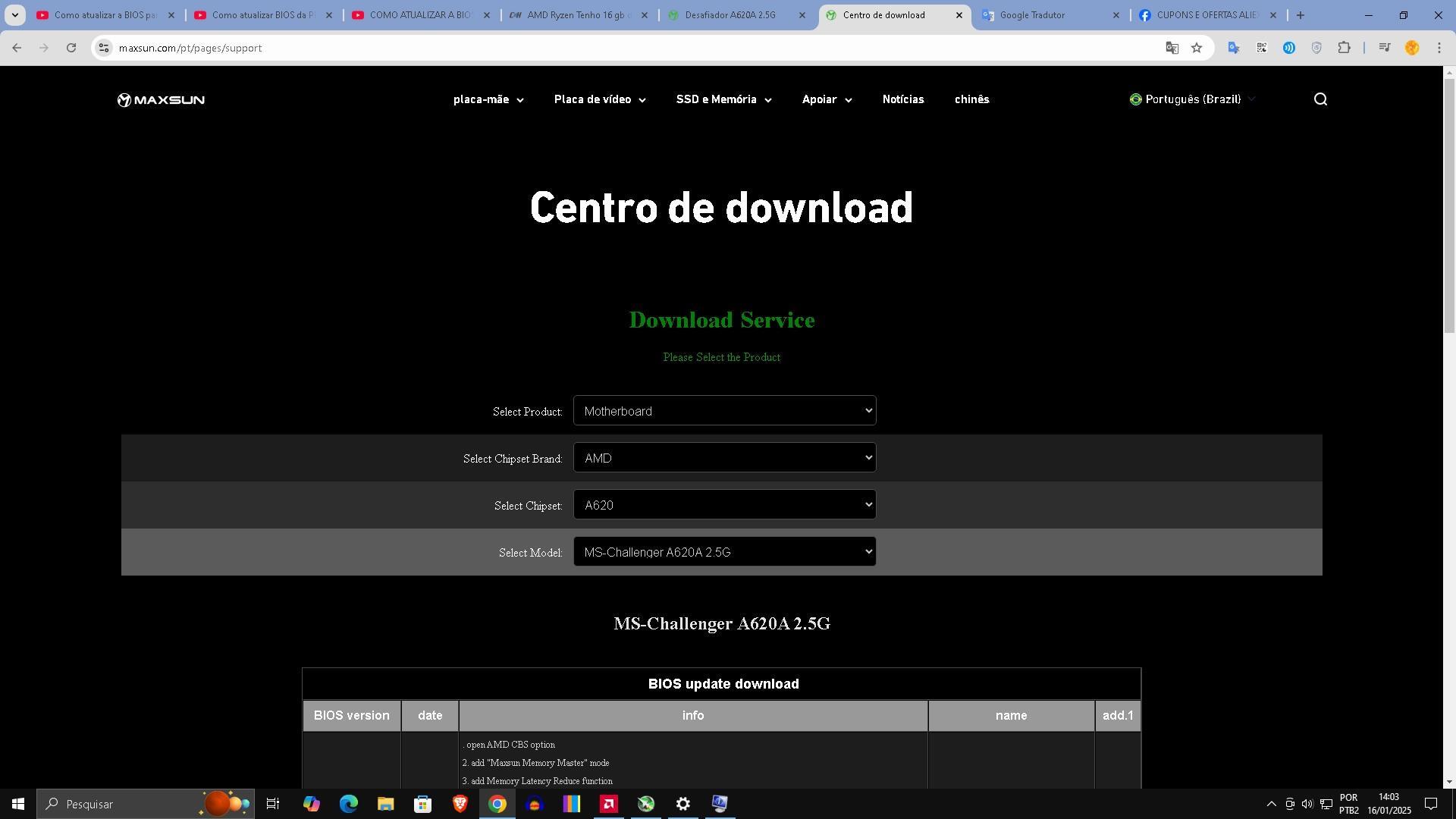Viewport: 1456px width, 819px height.
Task: Open the Windows Start menu
Action: click(x=18, y=804)
